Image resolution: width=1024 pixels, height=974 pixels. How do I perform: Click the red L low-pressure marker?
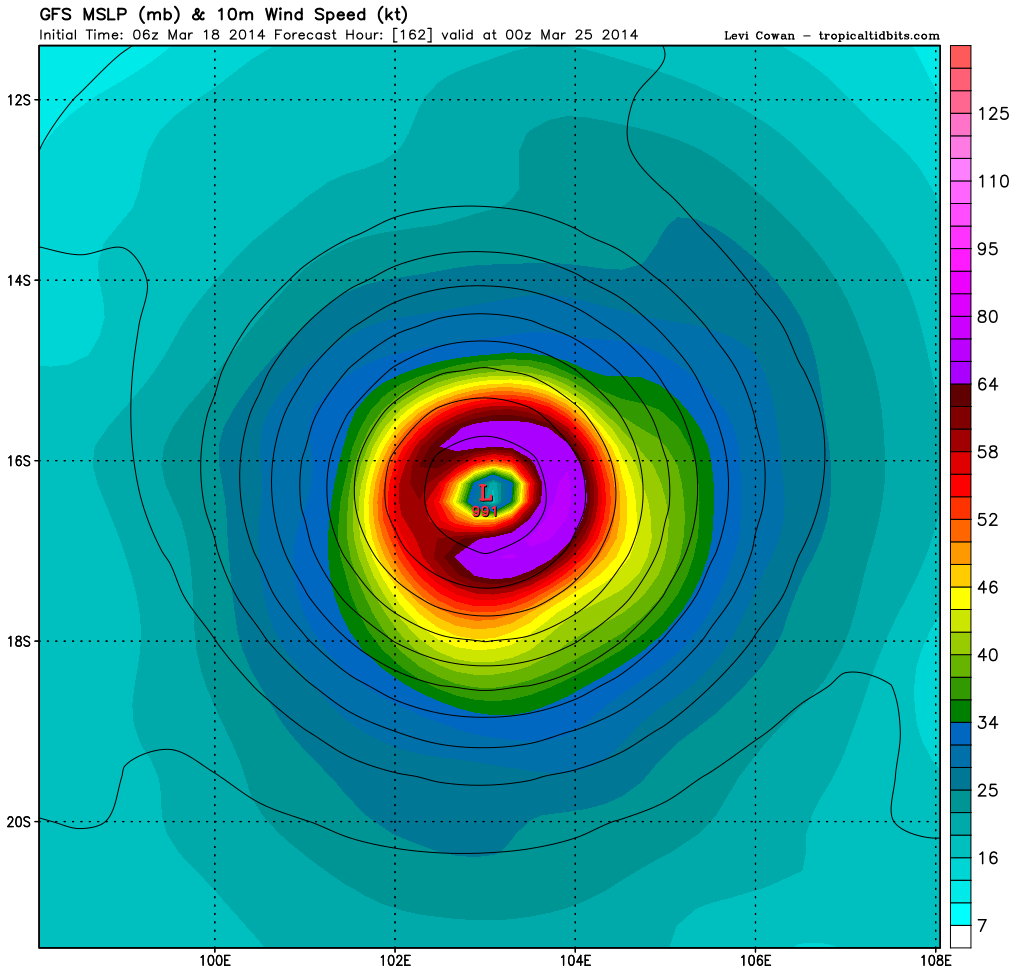pyautogui.click(x=485, y=492)
